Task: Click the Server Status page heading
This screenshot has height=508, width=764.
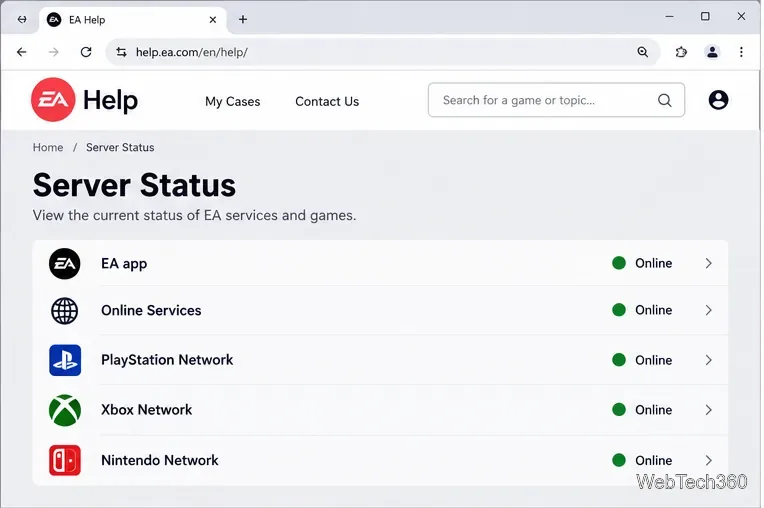Action: (134, 186)
